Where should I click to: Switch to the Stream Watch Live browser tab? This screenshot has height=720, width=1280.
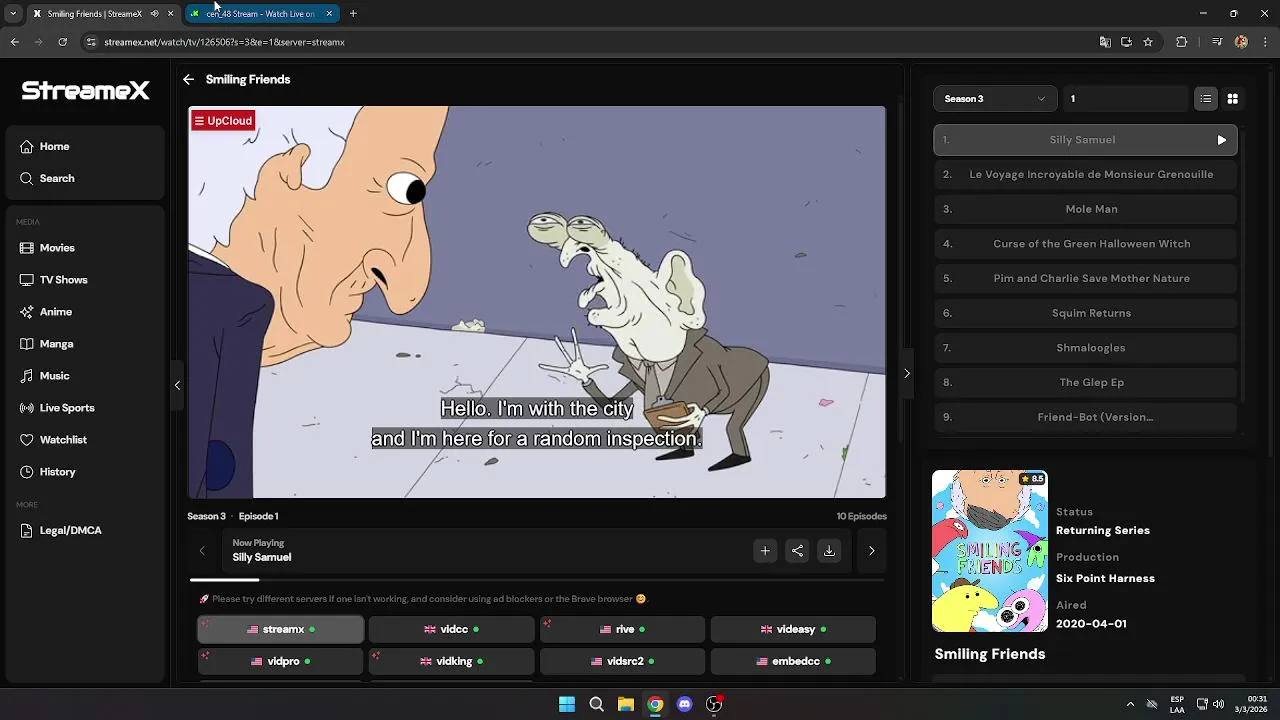tap(260, 14)
